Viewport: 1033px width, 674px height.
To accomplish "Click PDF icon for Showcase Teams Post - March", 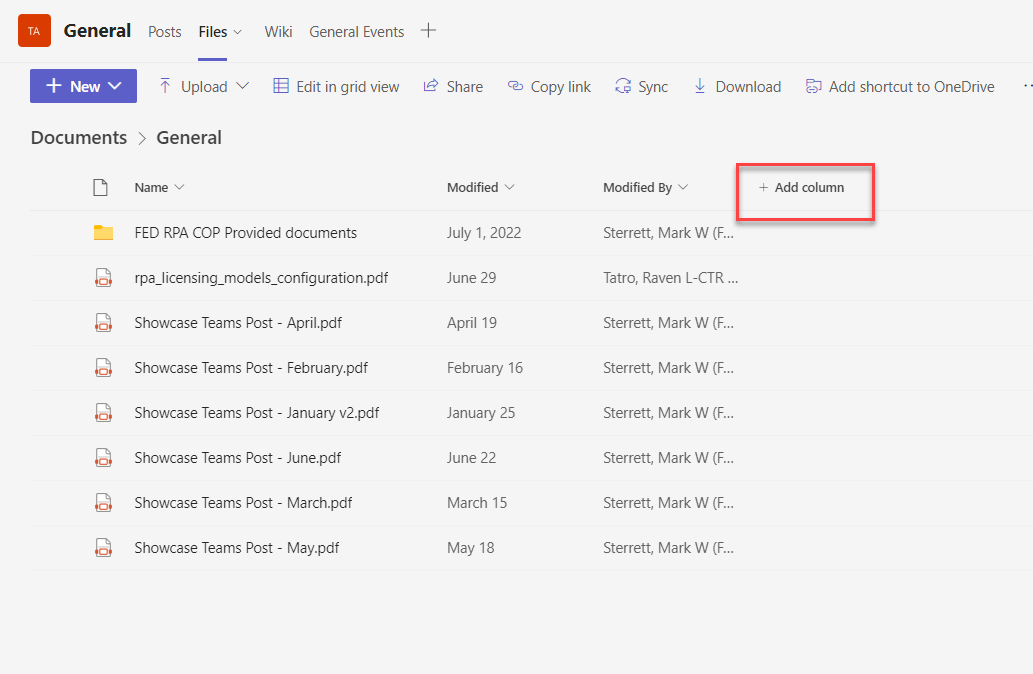I will pos(103,503).
